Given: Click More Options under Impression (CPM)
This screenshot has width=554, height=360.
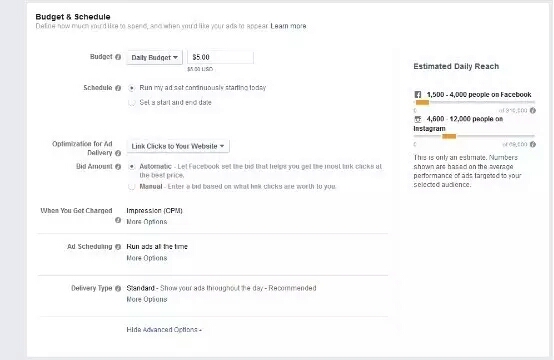Looking at the screenshot, I should [147, 222].
